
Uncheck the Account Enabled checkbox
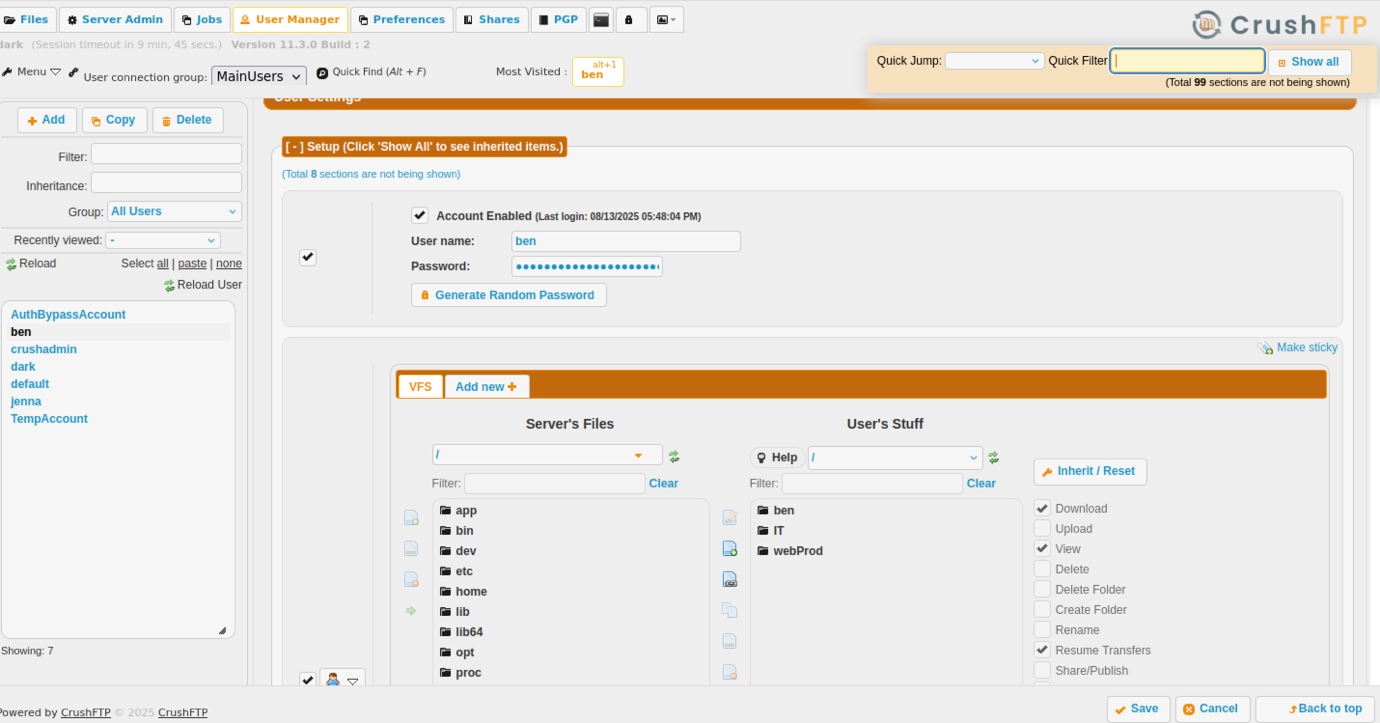[420, 216]
